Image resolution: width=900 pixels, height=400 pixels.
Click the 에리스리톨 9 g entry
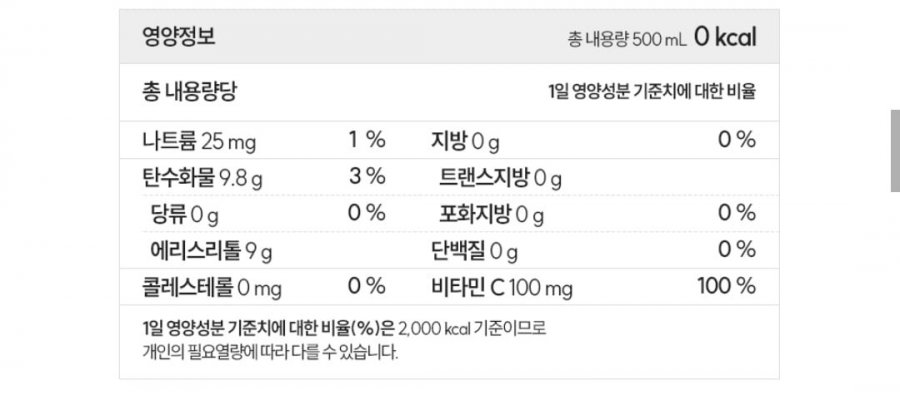pyautogui.click(x=210, y=250)
